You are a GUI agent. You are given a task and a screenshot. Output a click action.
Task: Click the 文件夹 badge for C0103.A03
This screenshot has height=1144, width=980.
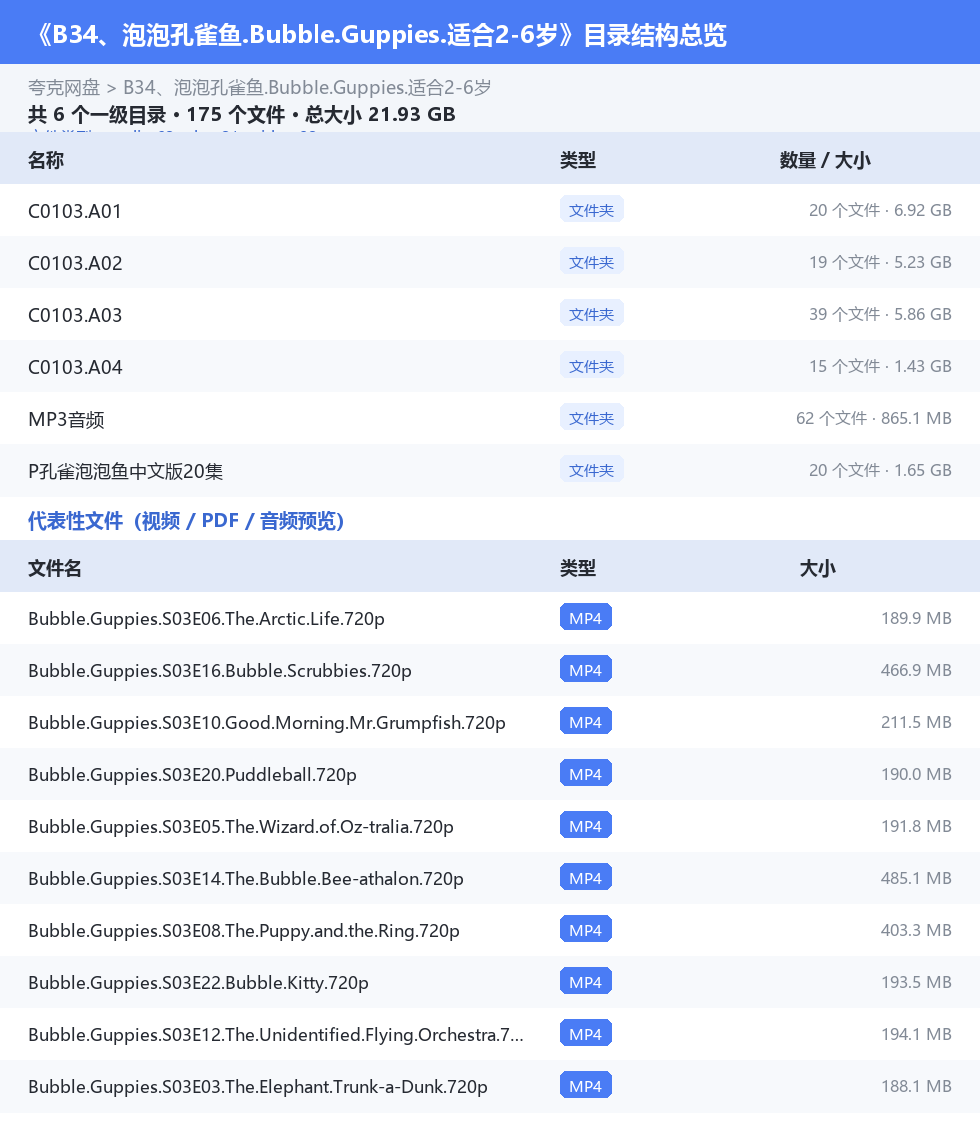point(592,314)
